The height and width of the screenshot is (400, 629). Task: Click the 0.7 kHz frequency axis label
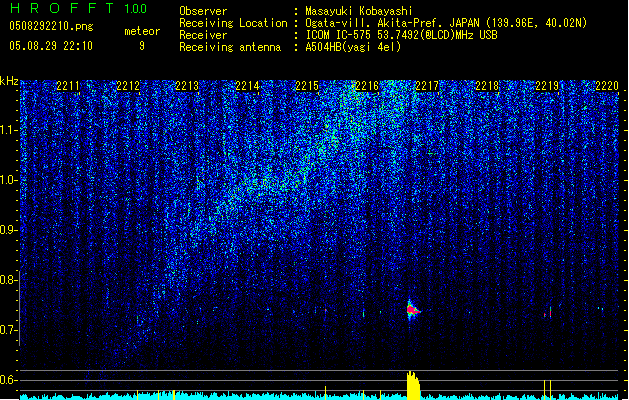9,330
